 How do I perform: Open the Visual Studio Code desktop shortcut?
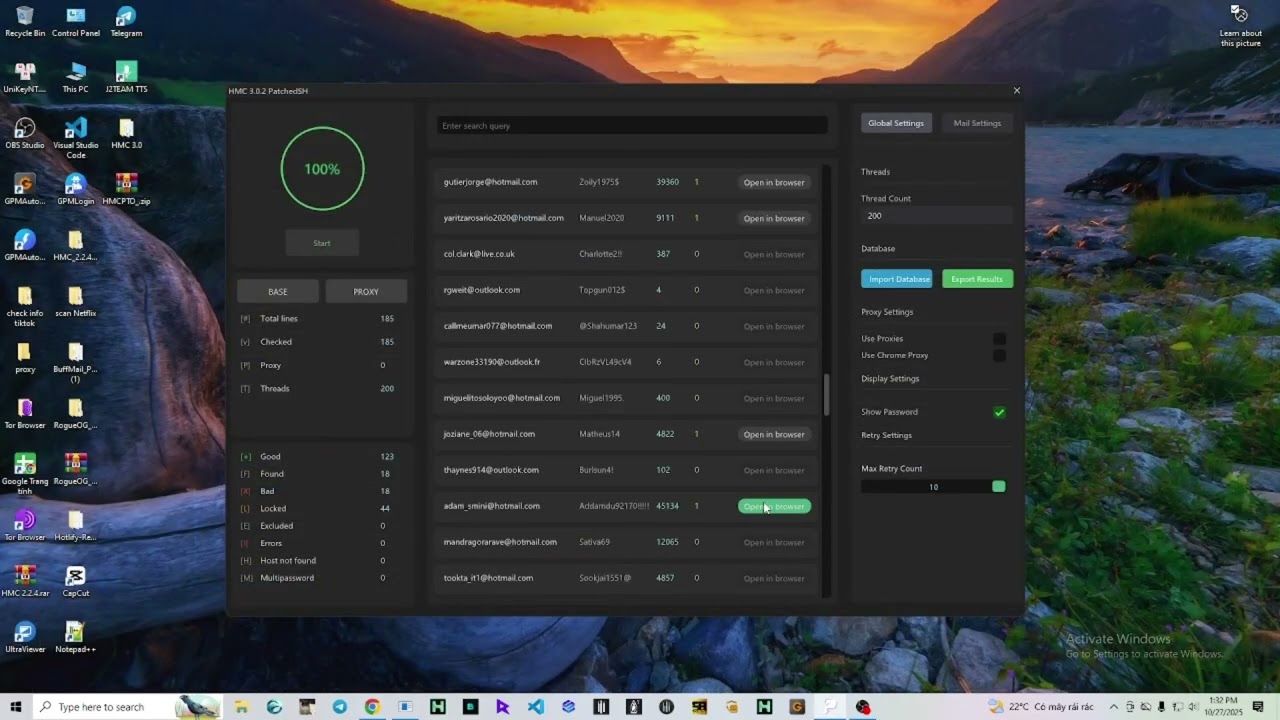(x=75, y=138)
